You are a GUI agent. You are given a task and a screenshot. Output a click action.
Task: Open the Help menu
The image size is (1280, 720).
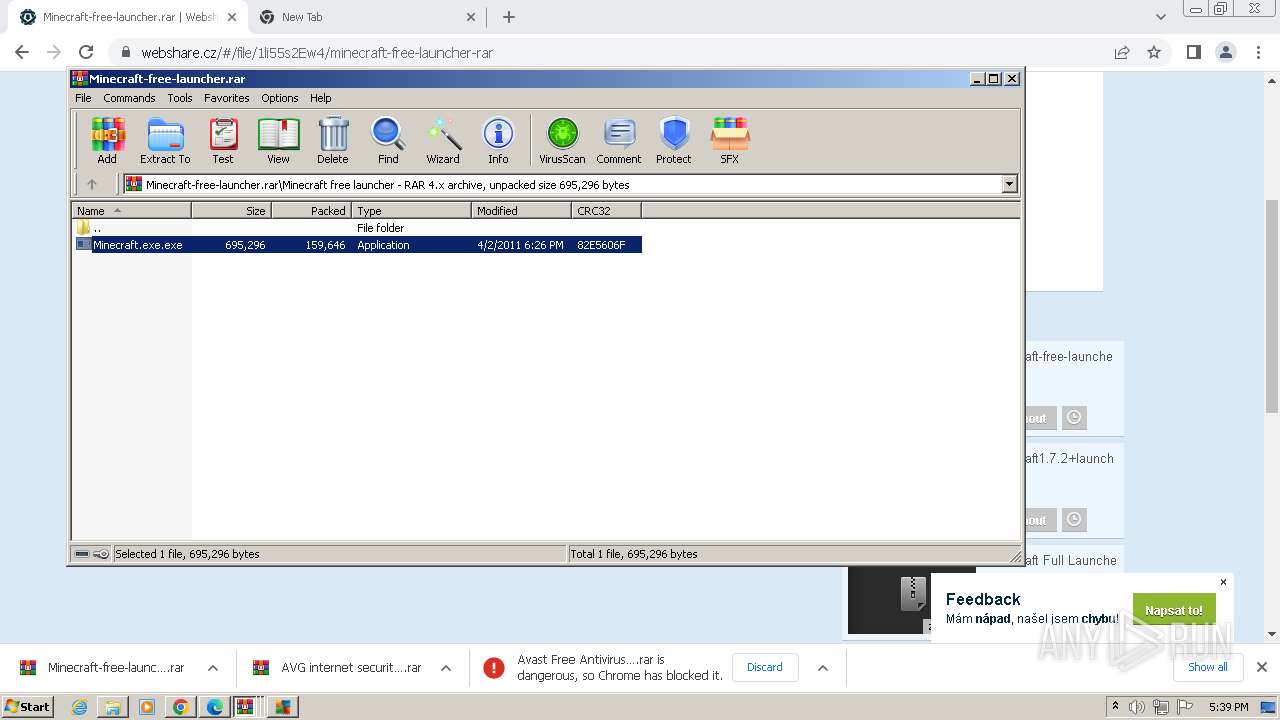320,98
